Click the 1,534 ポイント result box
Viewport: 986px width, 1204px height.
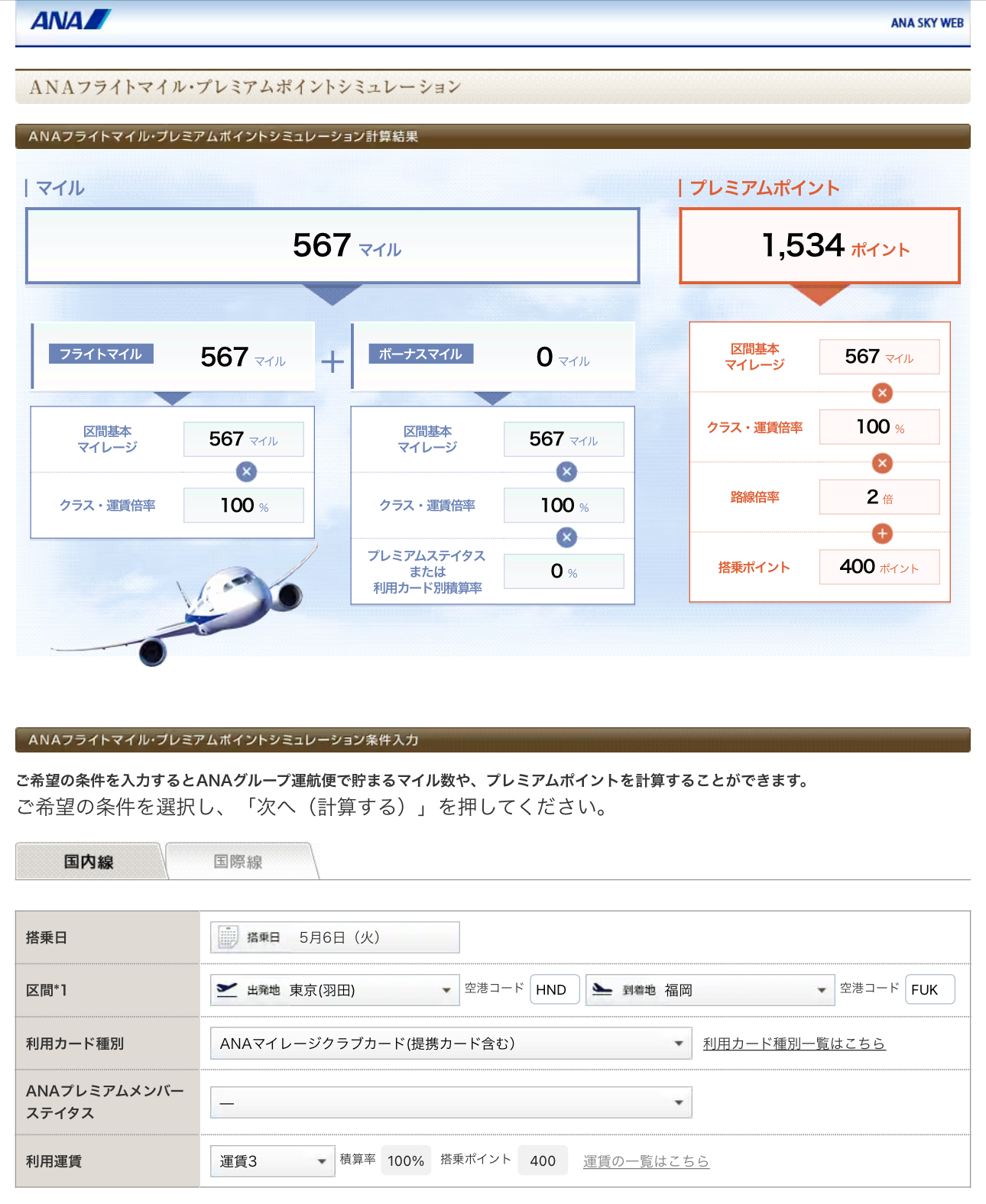[x=819, y=246]
